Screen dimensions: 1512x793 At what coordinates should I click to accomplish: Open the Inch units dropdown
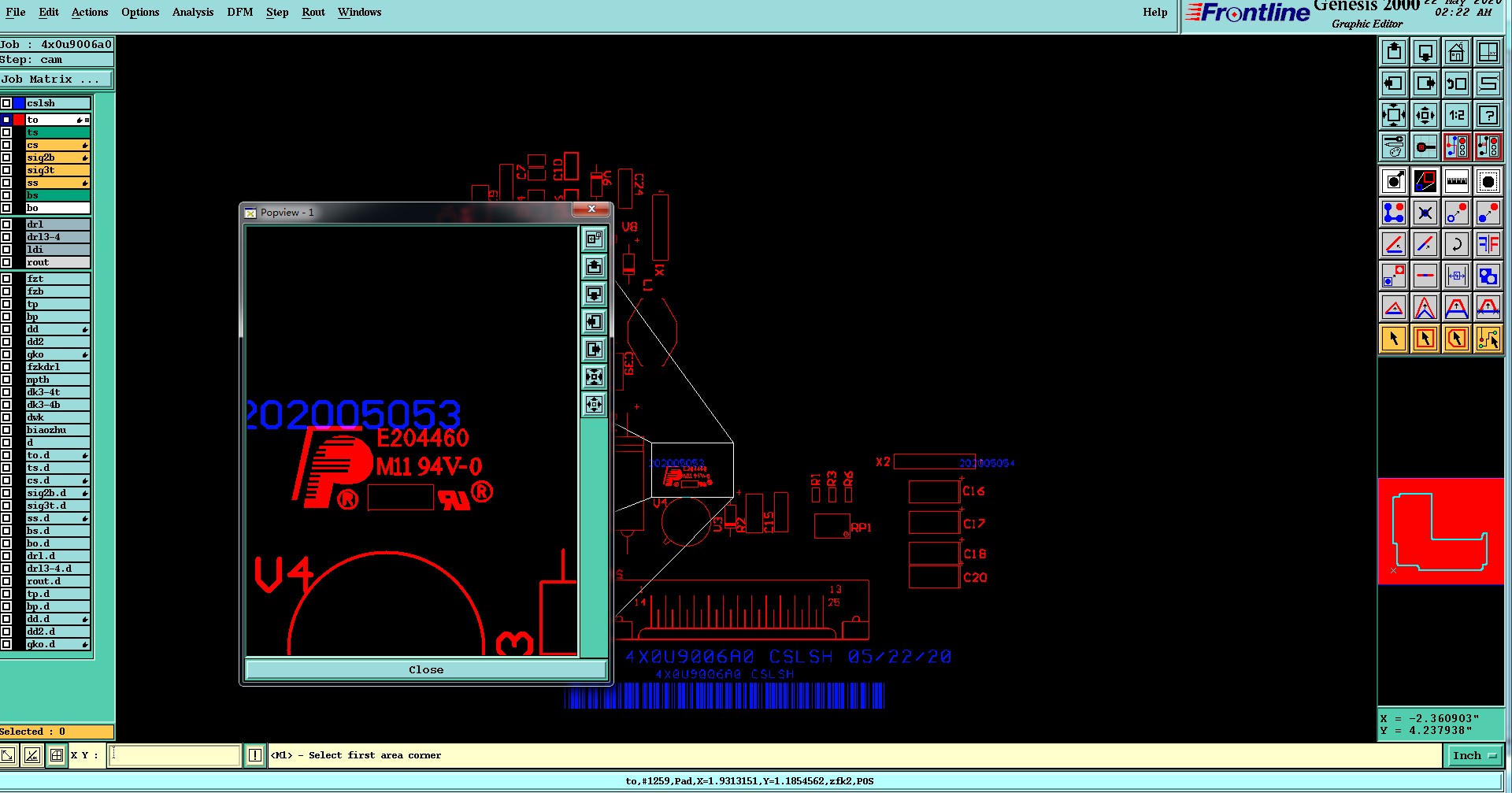pos(1474,756)
